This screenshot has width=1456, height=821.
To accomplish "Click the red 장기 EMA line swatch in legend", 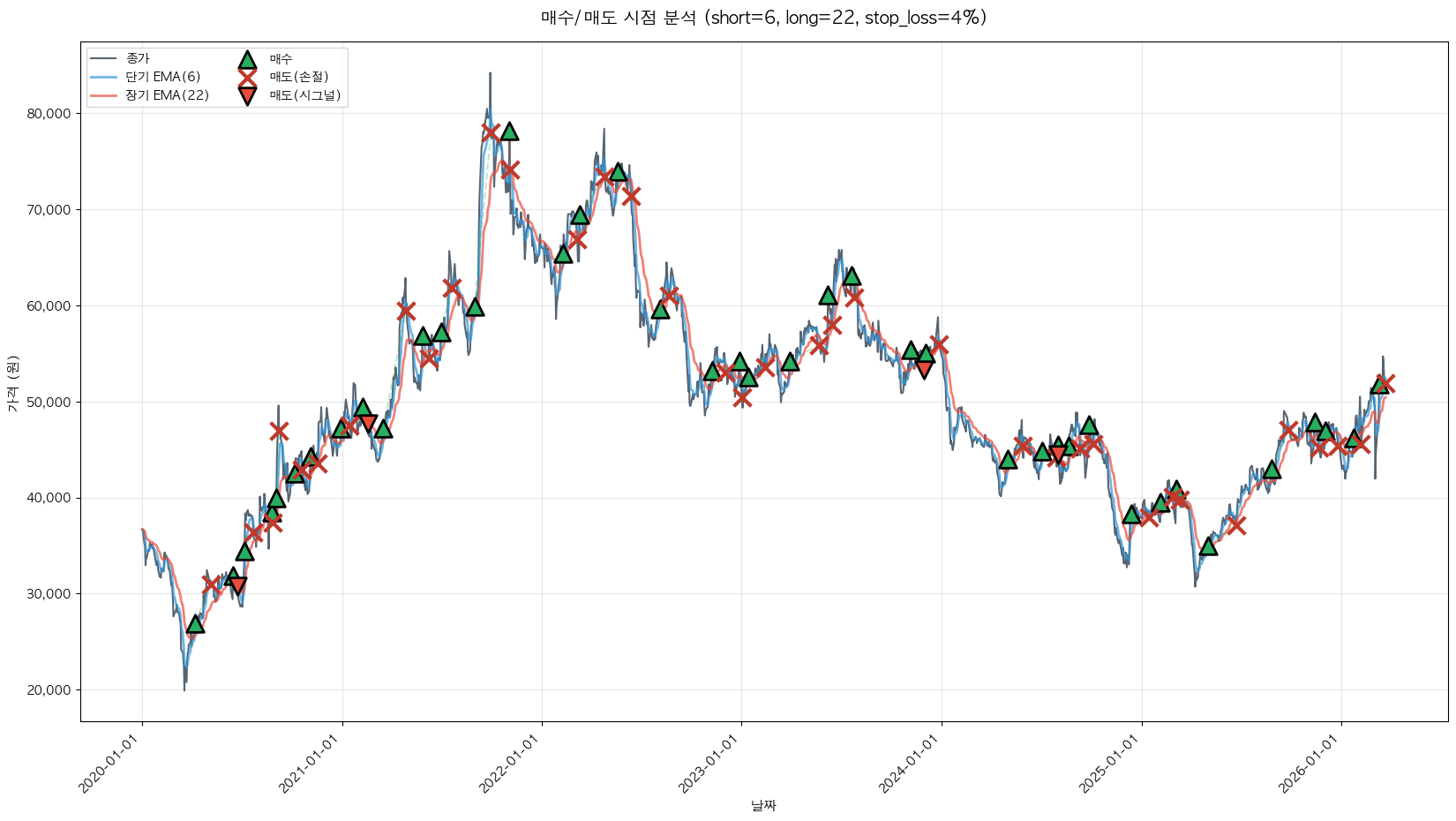I will (x=103, y=95).
